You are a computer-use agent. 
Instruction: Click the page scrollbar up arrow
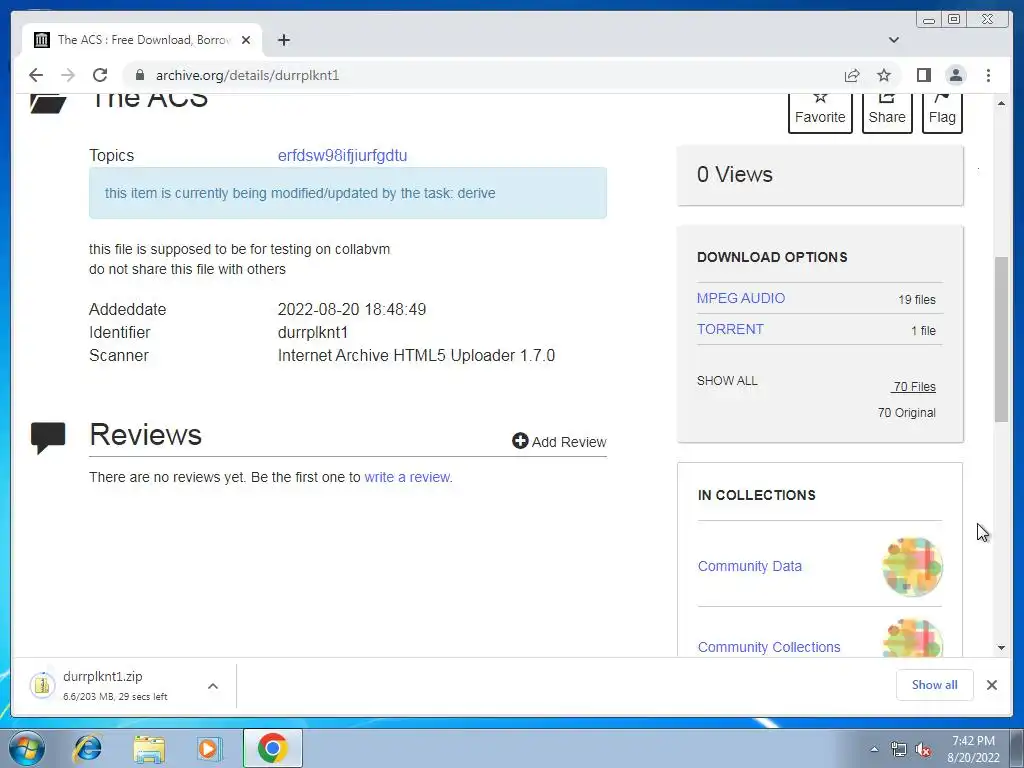(x=1001, y=103)
